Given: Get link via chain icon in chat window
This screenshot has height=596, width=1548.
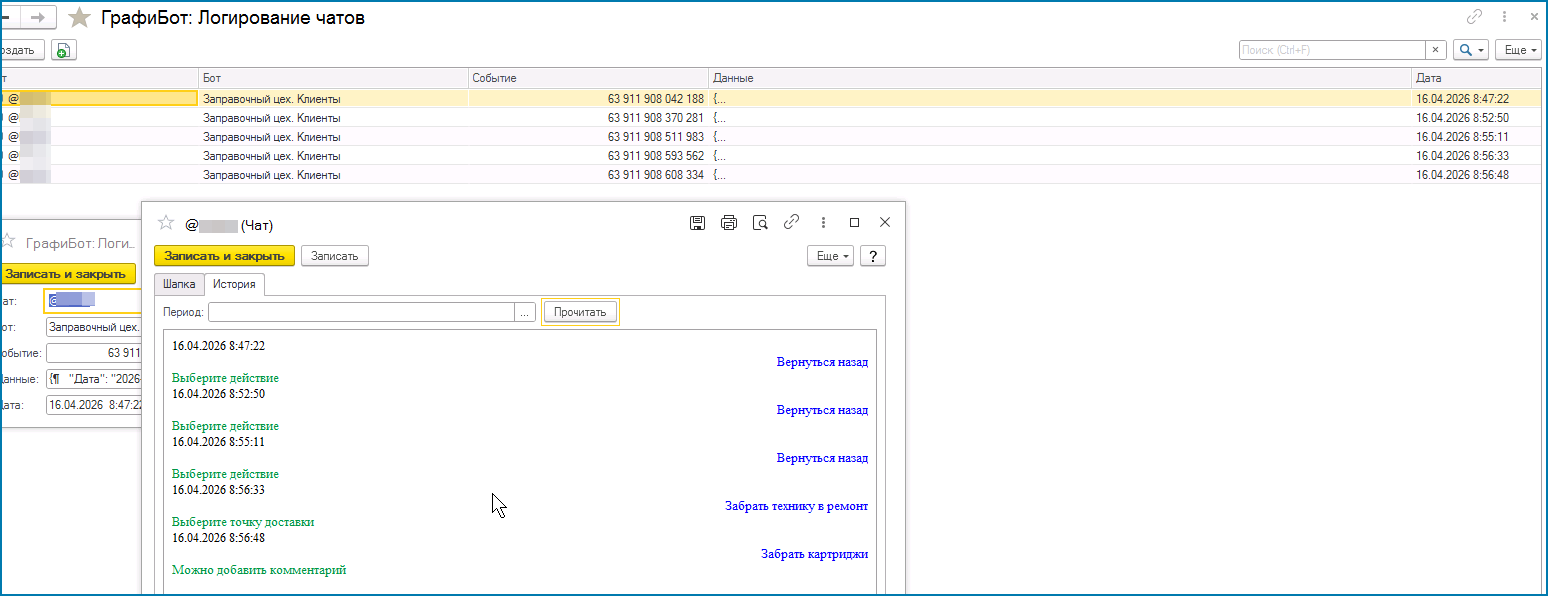Looking at the screenshot, I should point(791,223).
